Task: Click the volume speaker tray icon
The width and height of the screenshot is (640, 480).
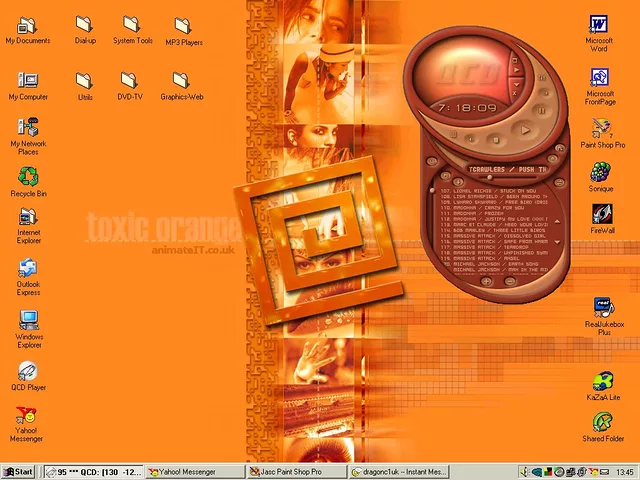Action: [x=525, y=472]
